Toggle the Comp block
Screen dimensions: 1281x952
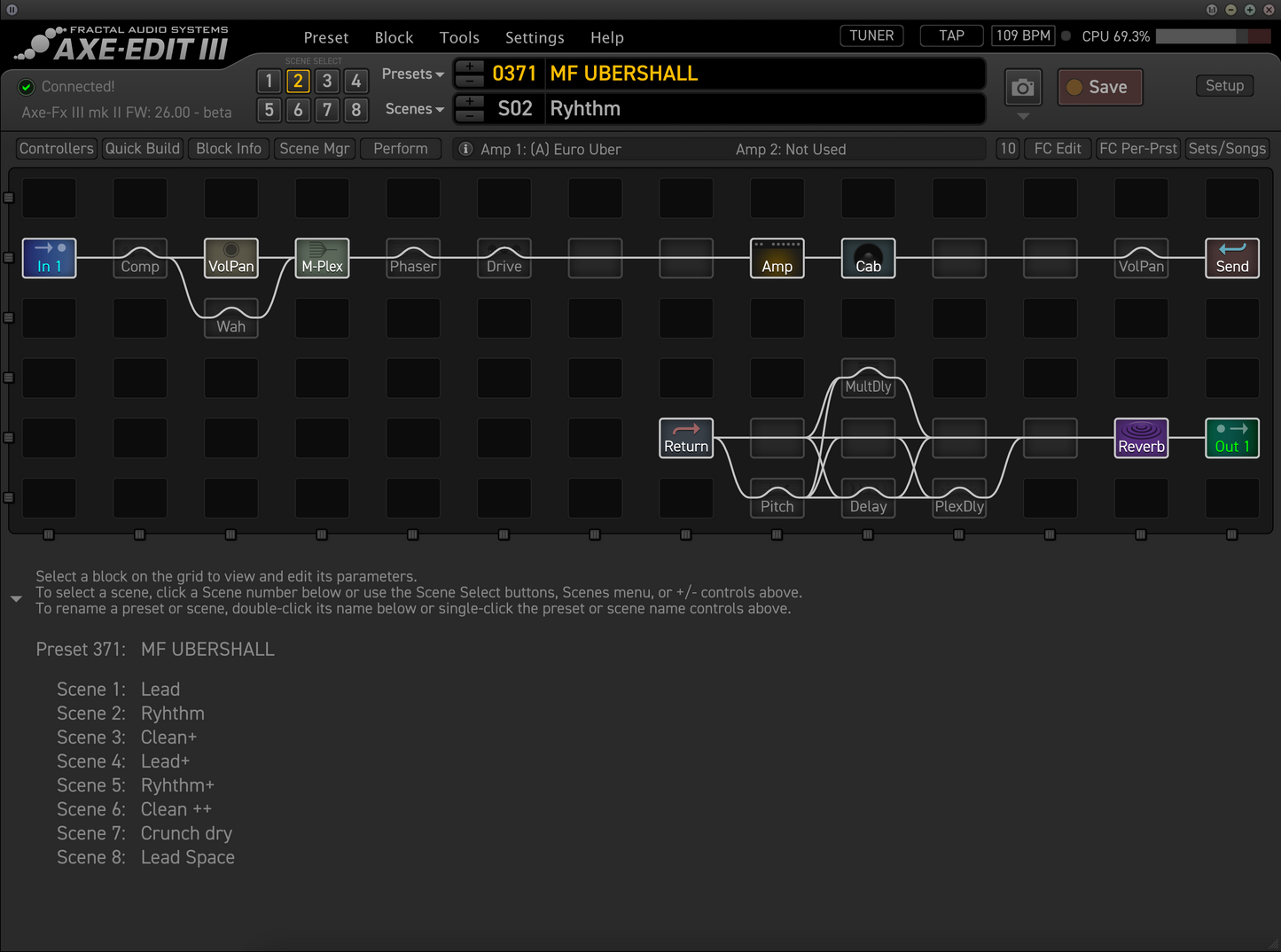click(139, 258)
